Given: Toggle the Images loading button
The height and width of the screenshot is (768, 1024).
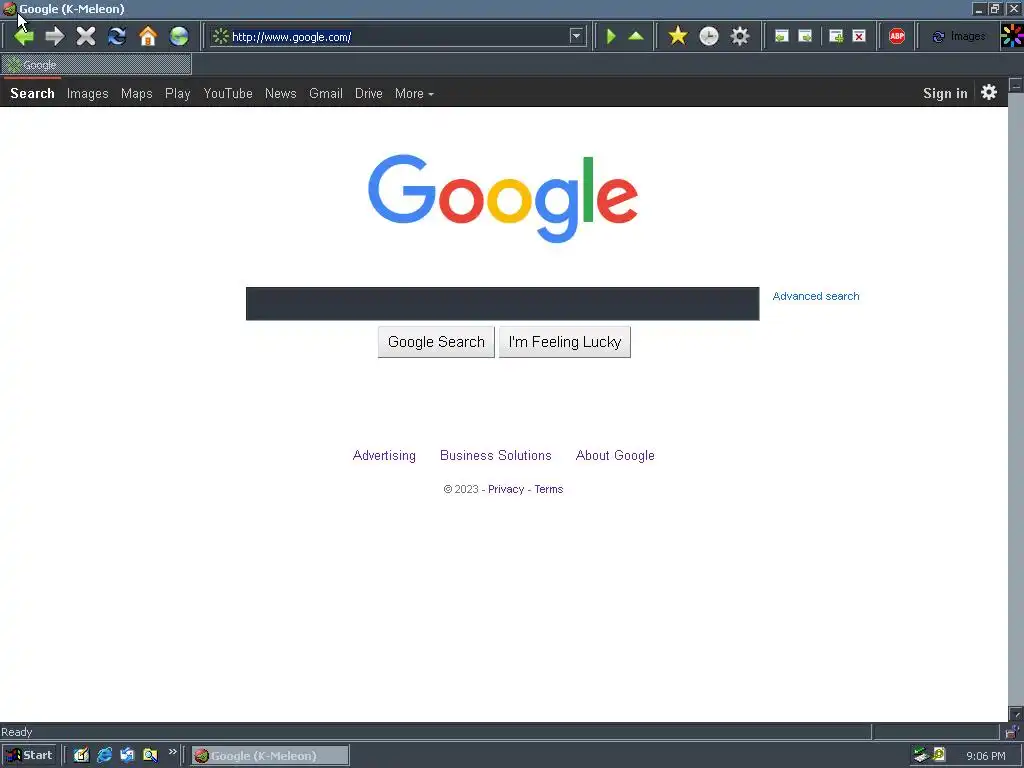Looking at the screenshot, I should [959, 36].
